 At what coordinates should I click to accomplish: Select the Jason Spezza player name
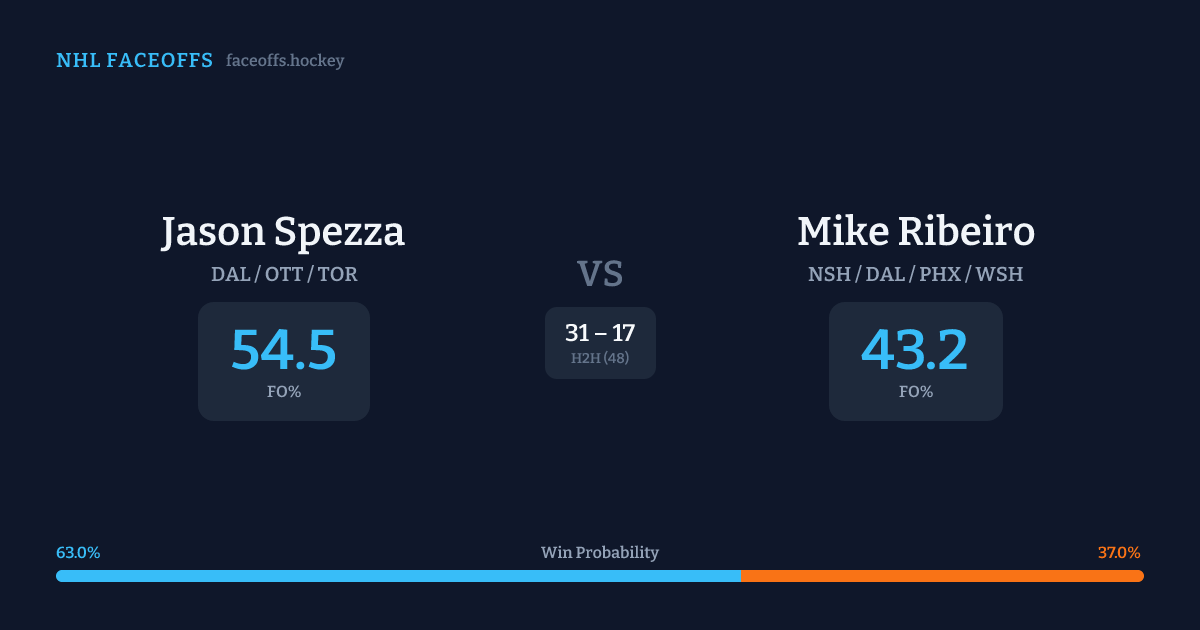pos(283,232)
